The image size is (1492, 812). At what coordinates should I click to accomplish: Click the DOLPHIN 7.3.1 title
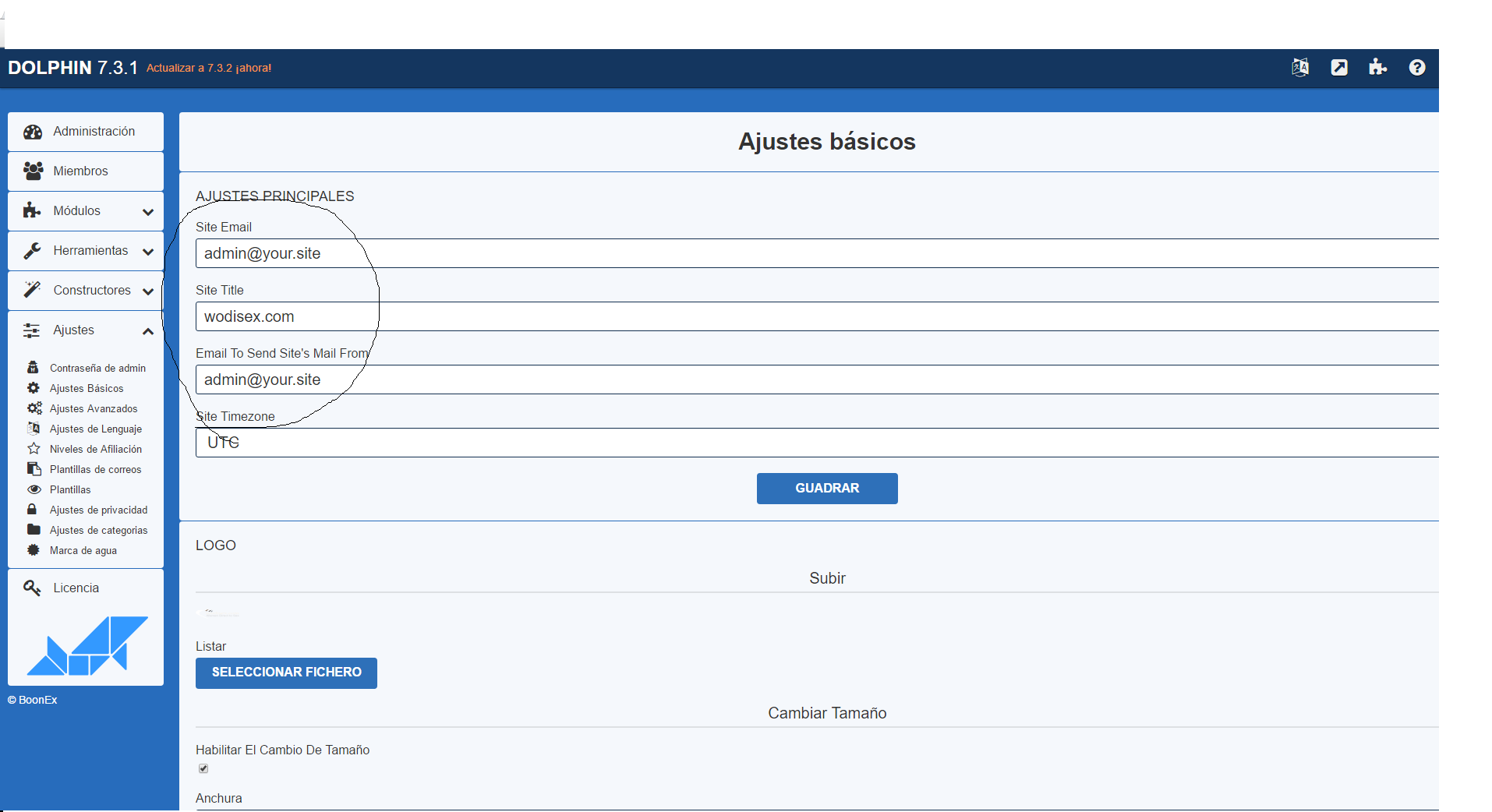click(x=73, y=68)
